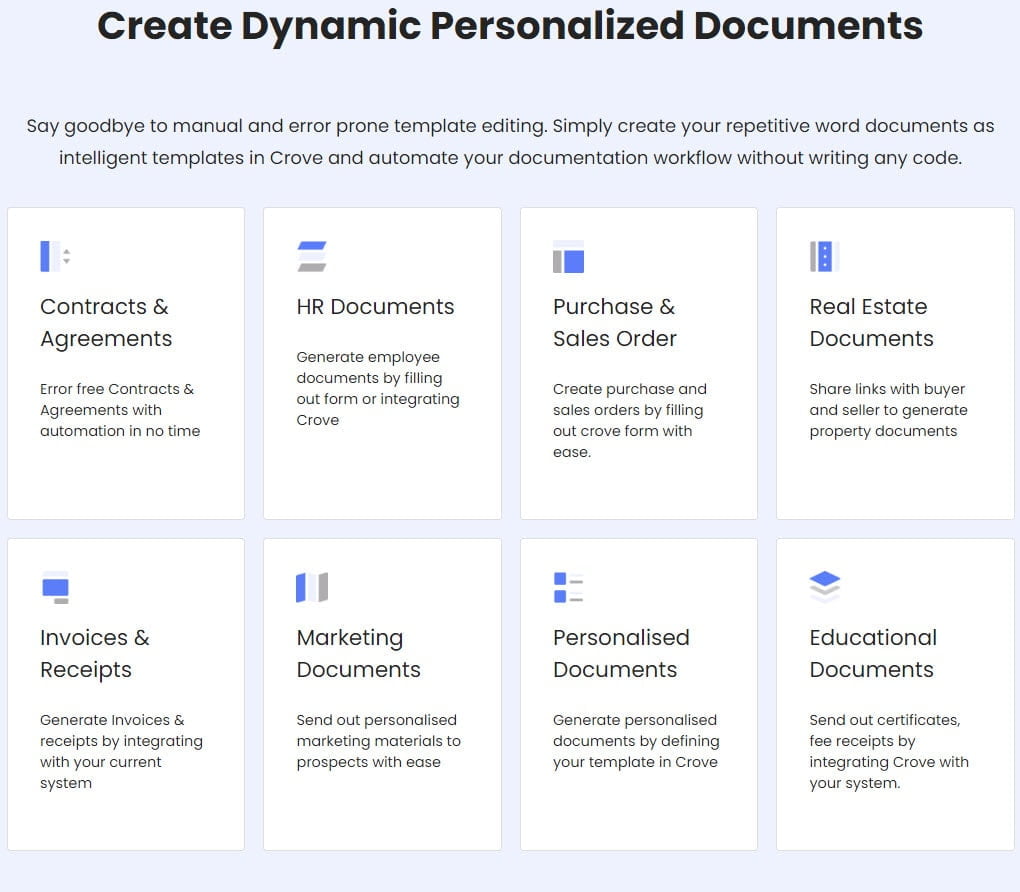Select the HR Documents heading

(375, 307)
